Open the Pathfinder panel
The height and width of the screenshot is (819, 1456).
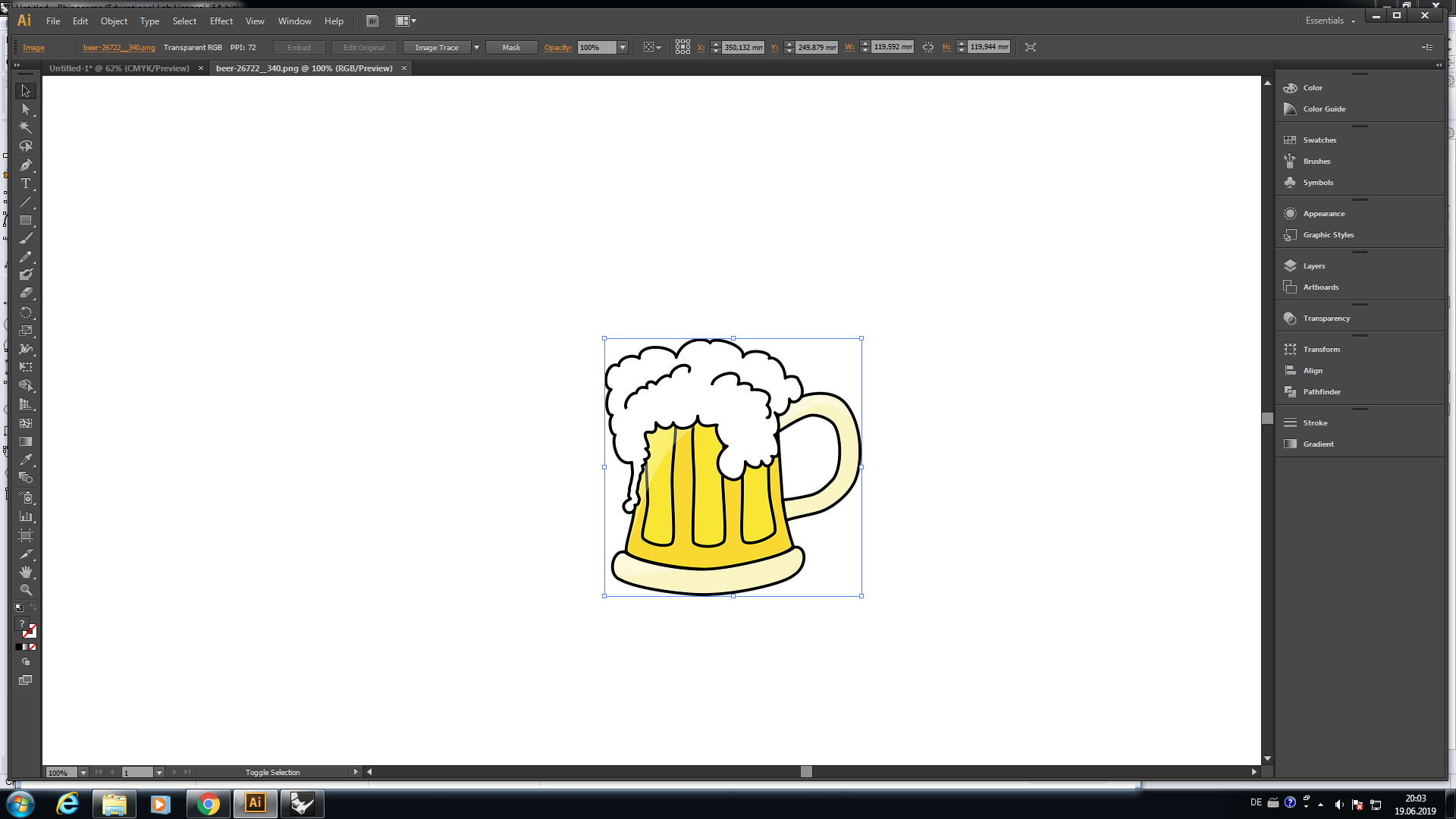click(1321, 392)
